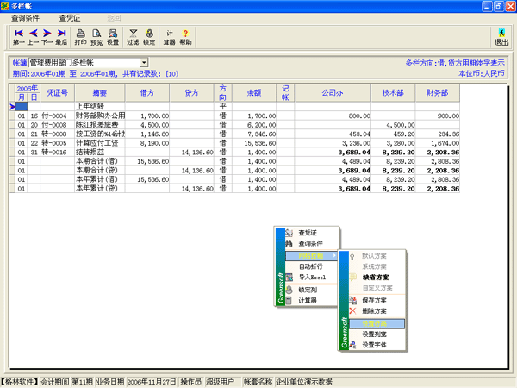The width and height of the screenshot is (517, 388).
Task: Open the calculator icon left of 帮助
Action: (169, 37)
